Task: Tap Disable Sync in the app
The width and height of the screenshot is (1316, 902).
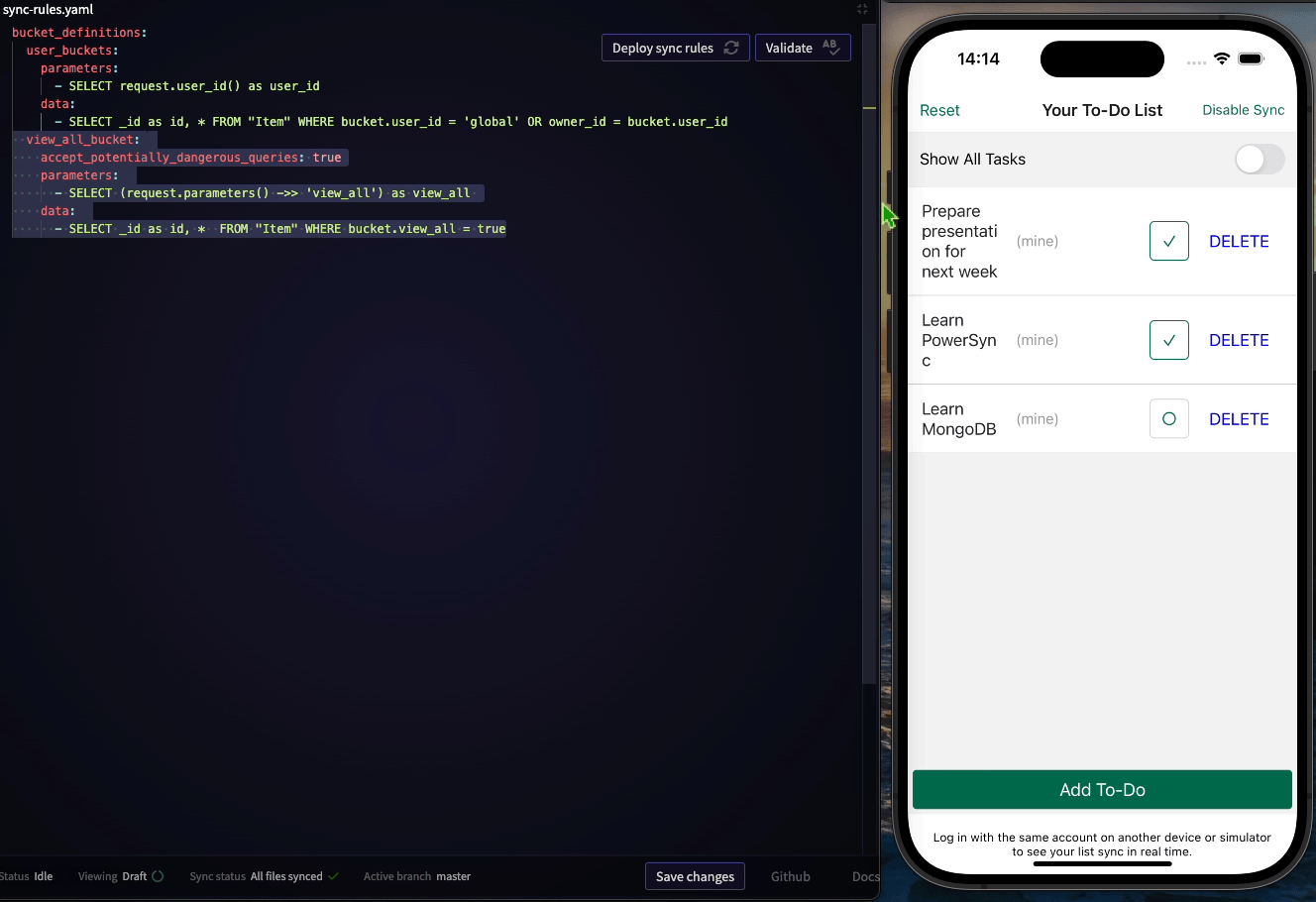Action: tap(1243, 110)
